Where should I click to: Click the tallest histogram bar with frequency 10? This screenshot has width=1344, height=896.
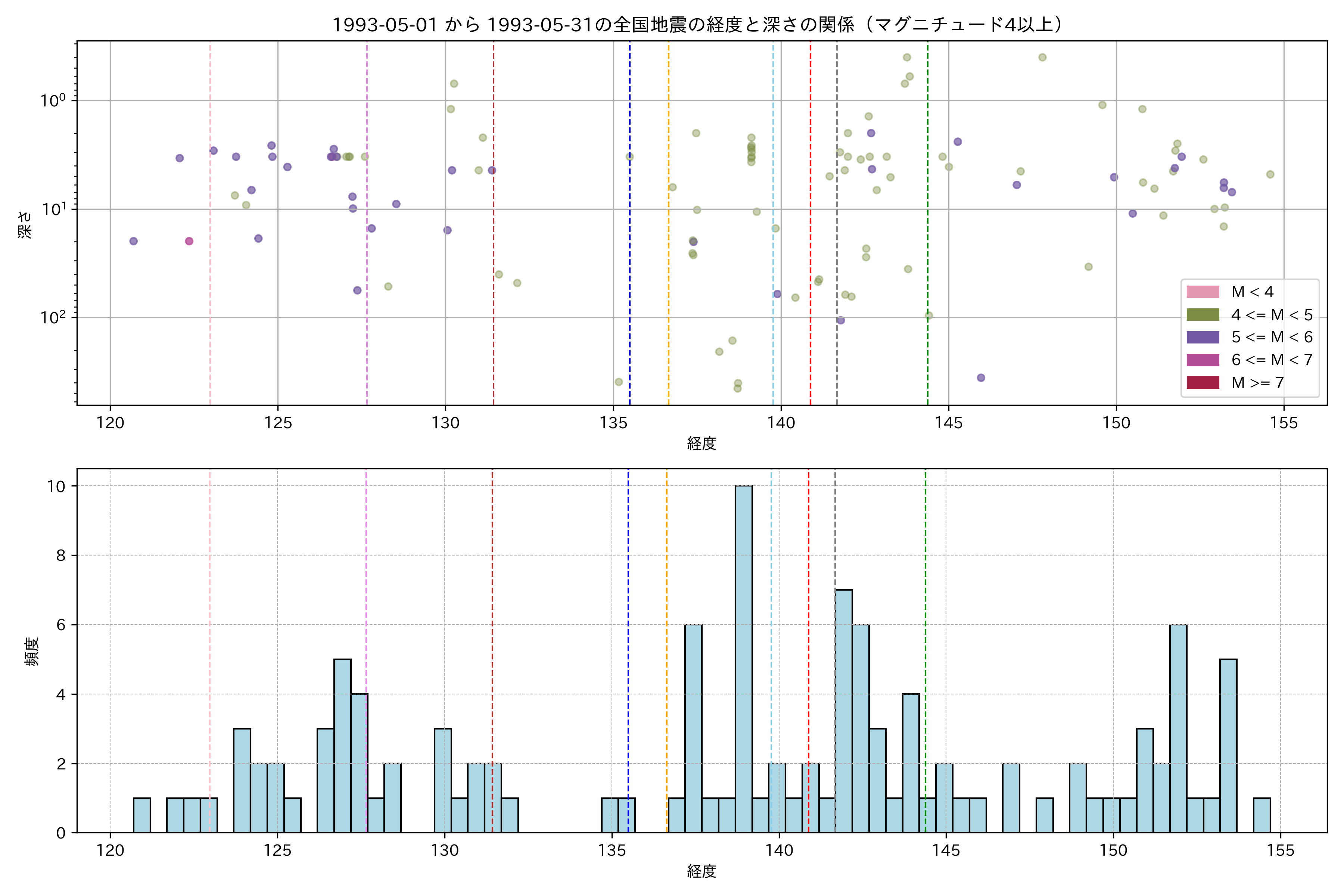pos(743,657)
